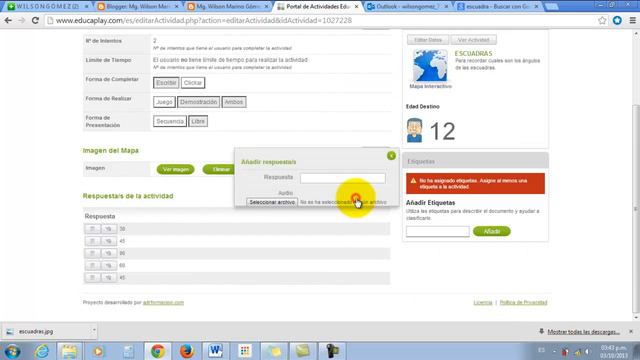Image resolution: width=640 pixels, height=360 pixels.
Task: Go back using the browser back arrow
Action: (x=8, y=20)
